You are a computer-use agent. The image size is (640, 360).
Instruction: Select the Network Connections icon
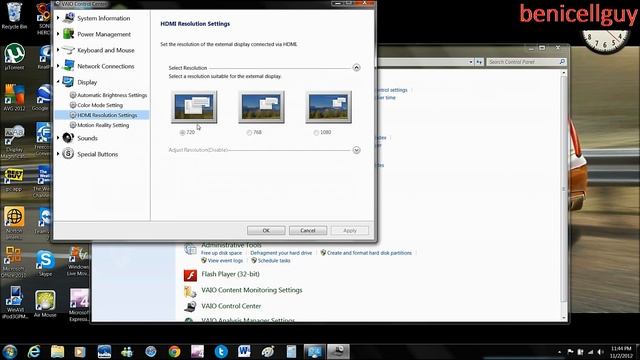coord(68,66)
